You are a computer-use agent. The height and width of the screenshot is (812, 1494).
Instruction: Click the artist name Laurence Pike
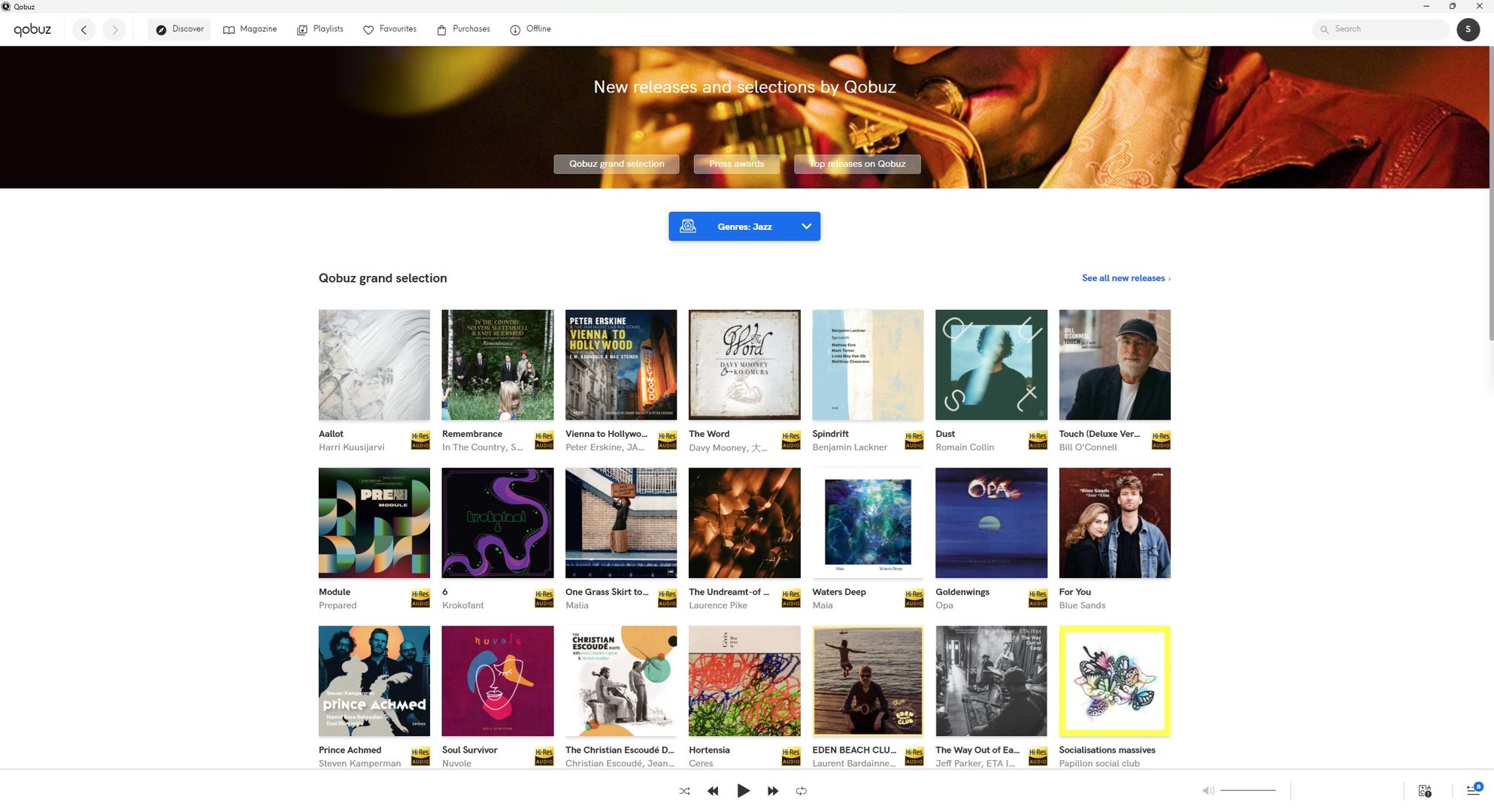(x=718, y=605)
